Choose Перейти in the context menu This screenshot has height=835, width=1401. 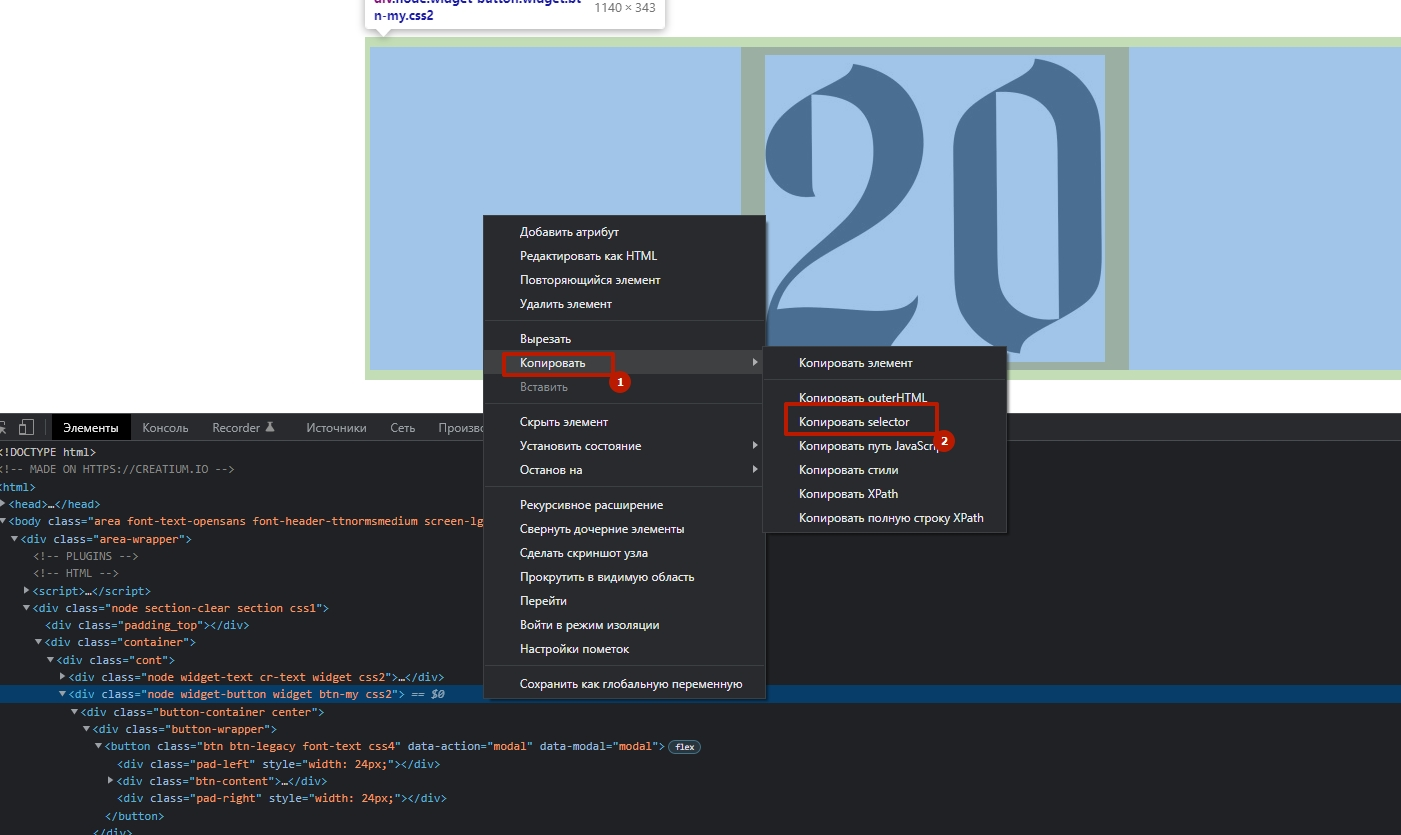(x=625, y=601)
